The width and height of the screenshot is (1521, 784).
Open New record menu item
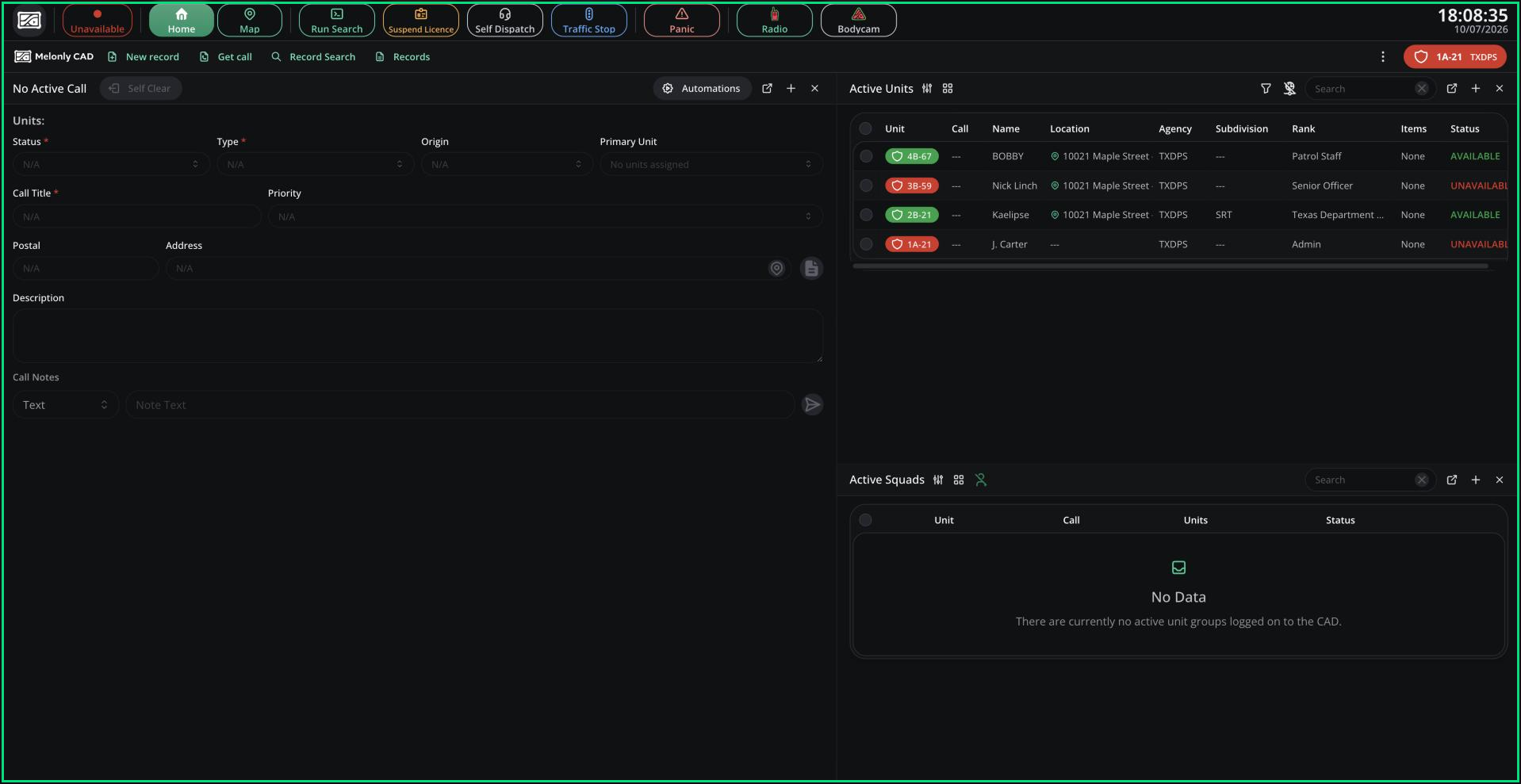click(x=144, y=57)
